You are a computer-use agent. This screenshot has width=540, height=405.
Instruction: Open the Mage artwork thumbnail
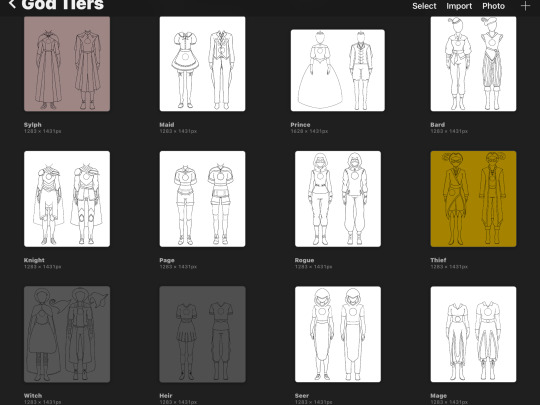(473, 334)
